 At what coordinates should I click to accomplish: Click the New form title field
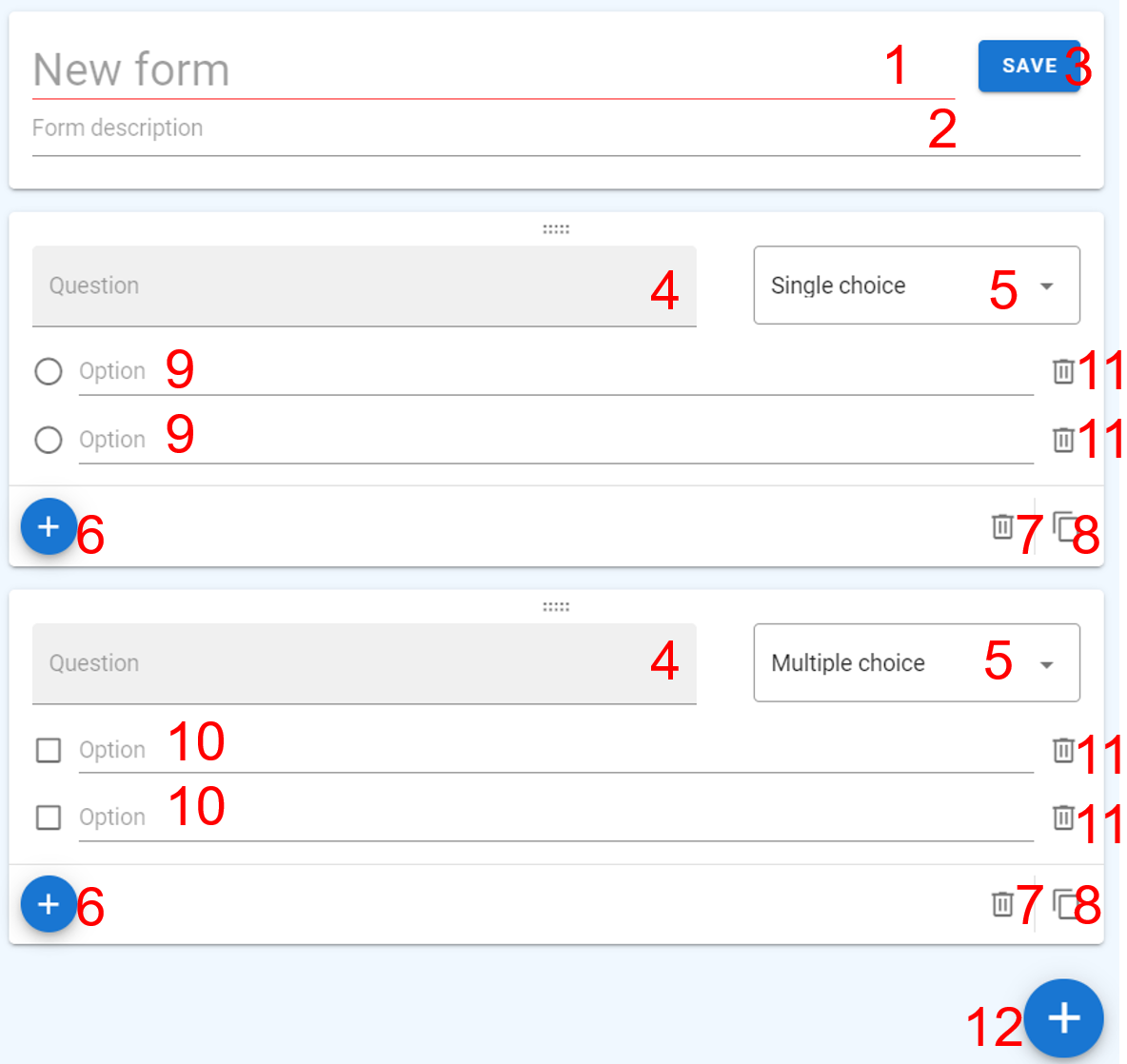[457, 70]
